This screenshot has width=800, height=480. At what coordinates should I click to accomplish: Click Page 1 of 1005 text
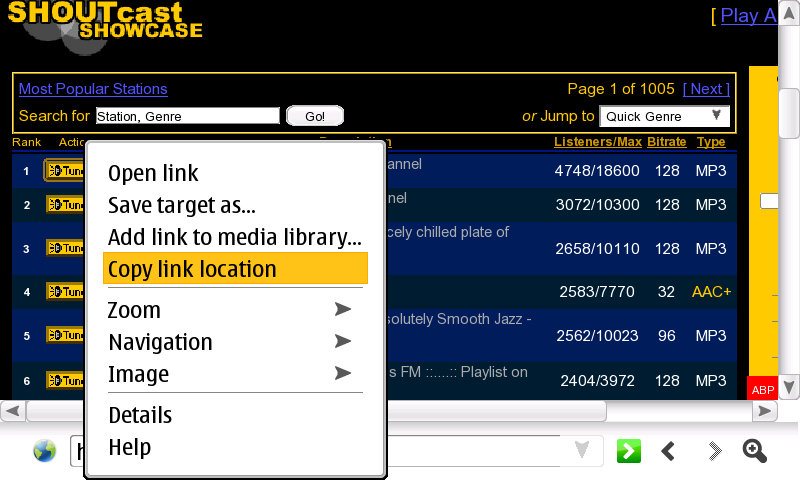click(x=621, y=89)
